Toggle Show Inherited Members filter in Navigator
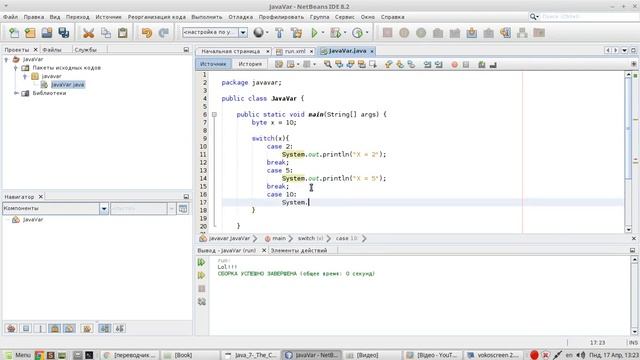Screen dimensions: 640x360 click(x=11, y=328)
